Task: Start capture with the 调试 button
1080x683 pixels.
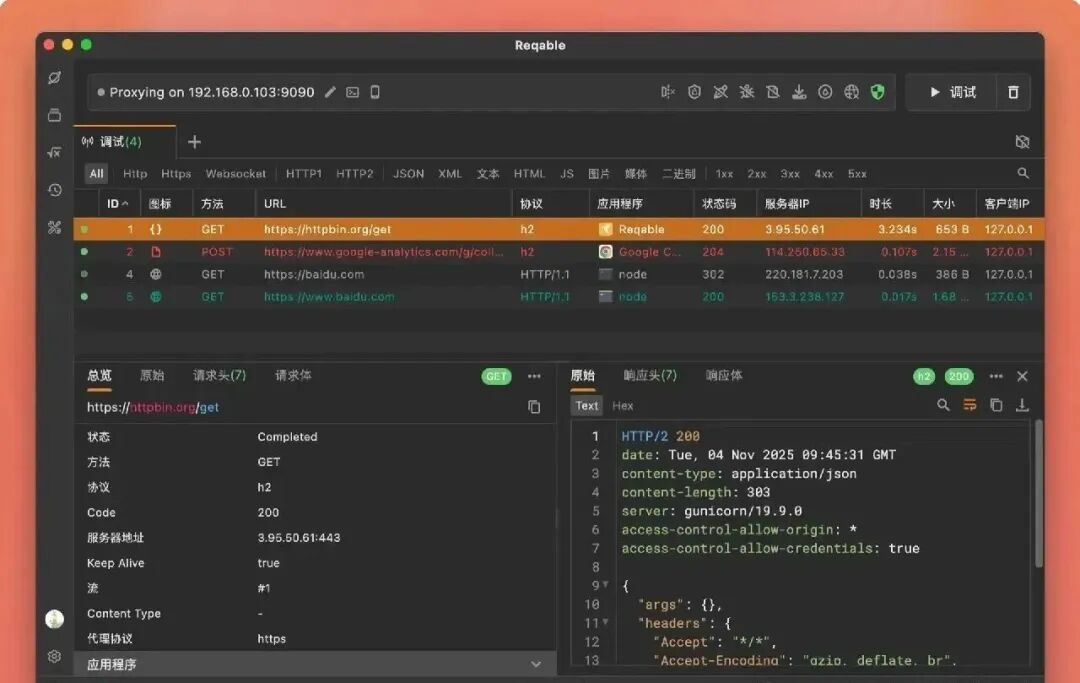Action: coord(953,92)
